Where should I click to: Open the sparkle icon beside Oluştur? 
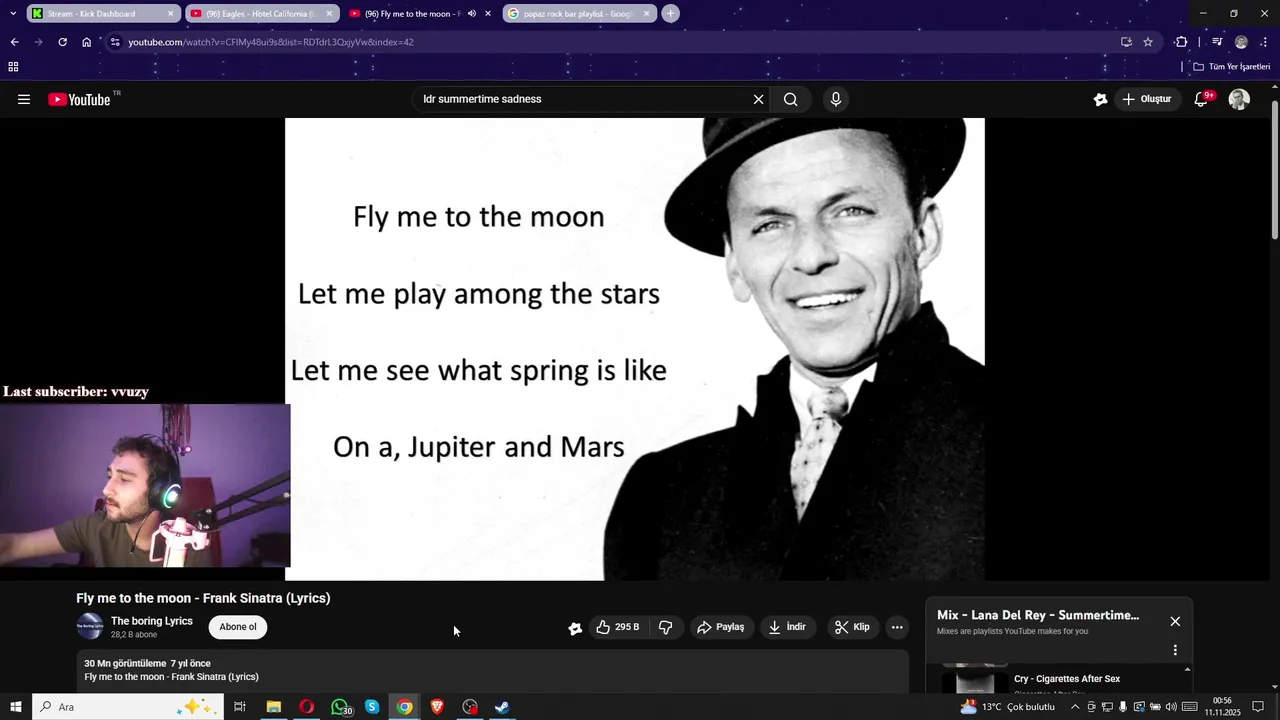[1100, 99]
